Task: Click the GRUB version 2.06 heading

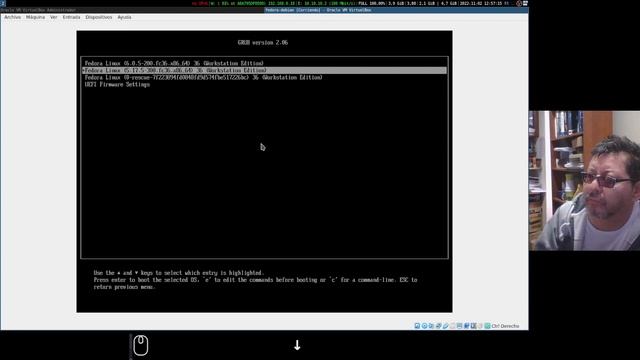Action: click(263, 42)
